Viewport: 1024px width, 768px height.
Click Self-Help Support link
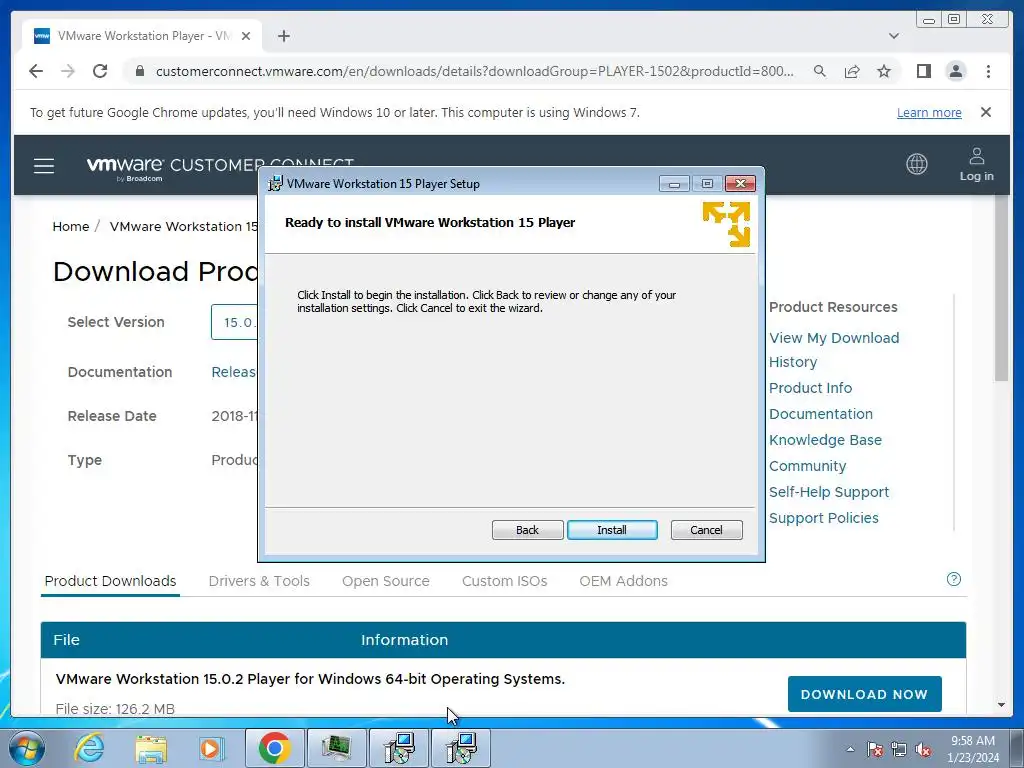click(829, 492)
